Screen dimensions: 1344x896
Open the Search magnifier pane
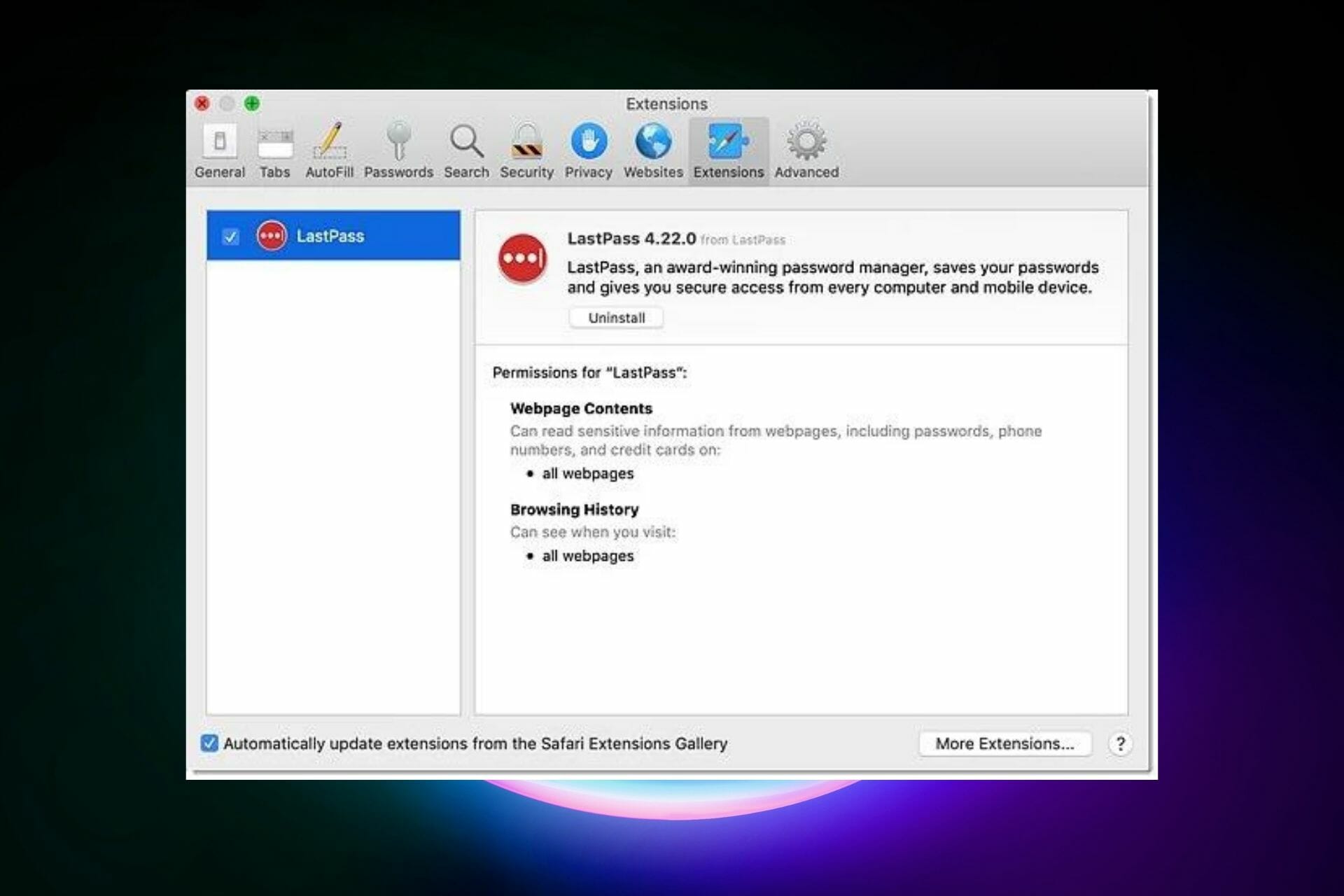point(466,151)
